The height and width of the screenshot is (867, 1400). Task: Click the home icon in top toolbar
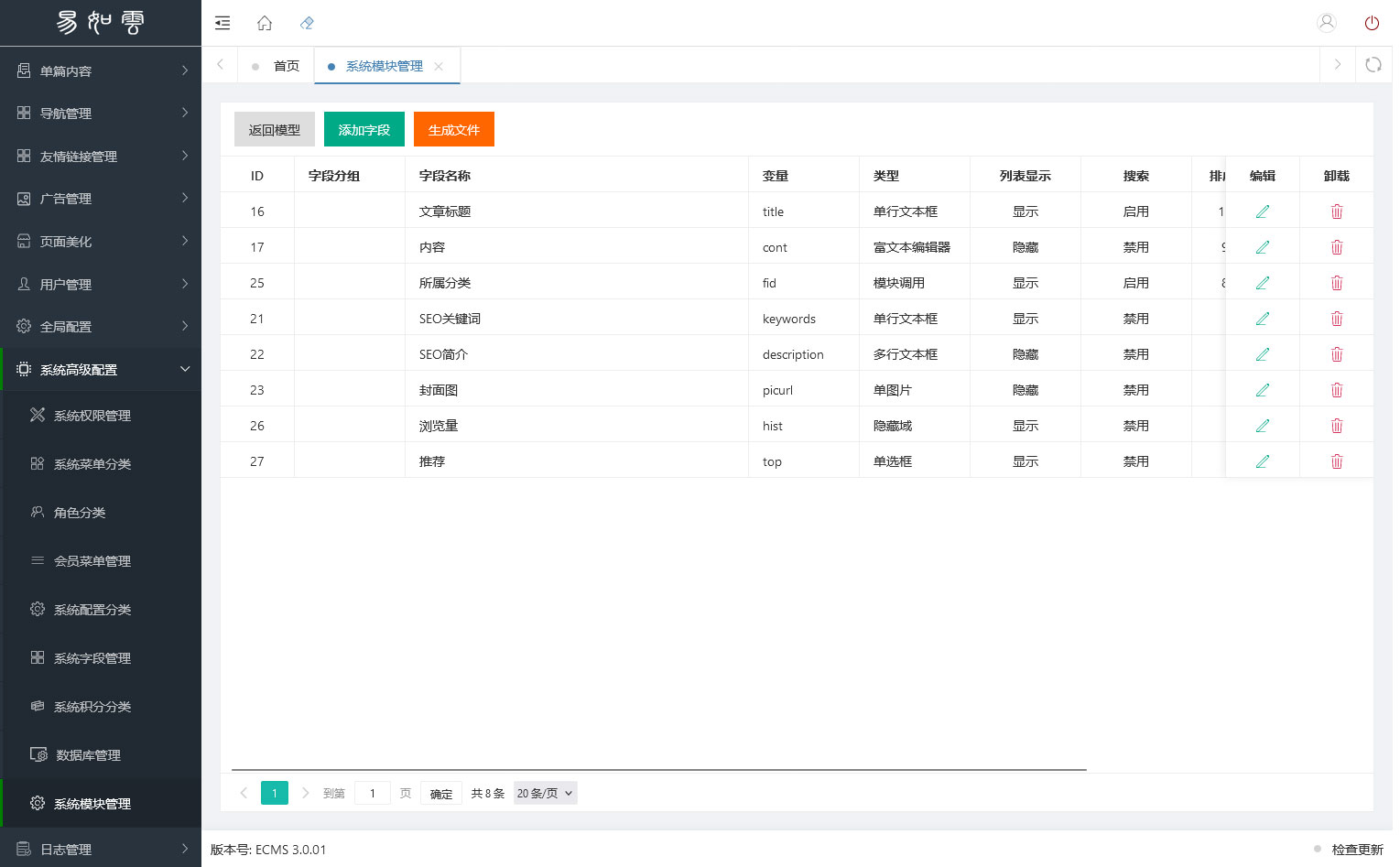pyautogui.click(x=265, y=23)
